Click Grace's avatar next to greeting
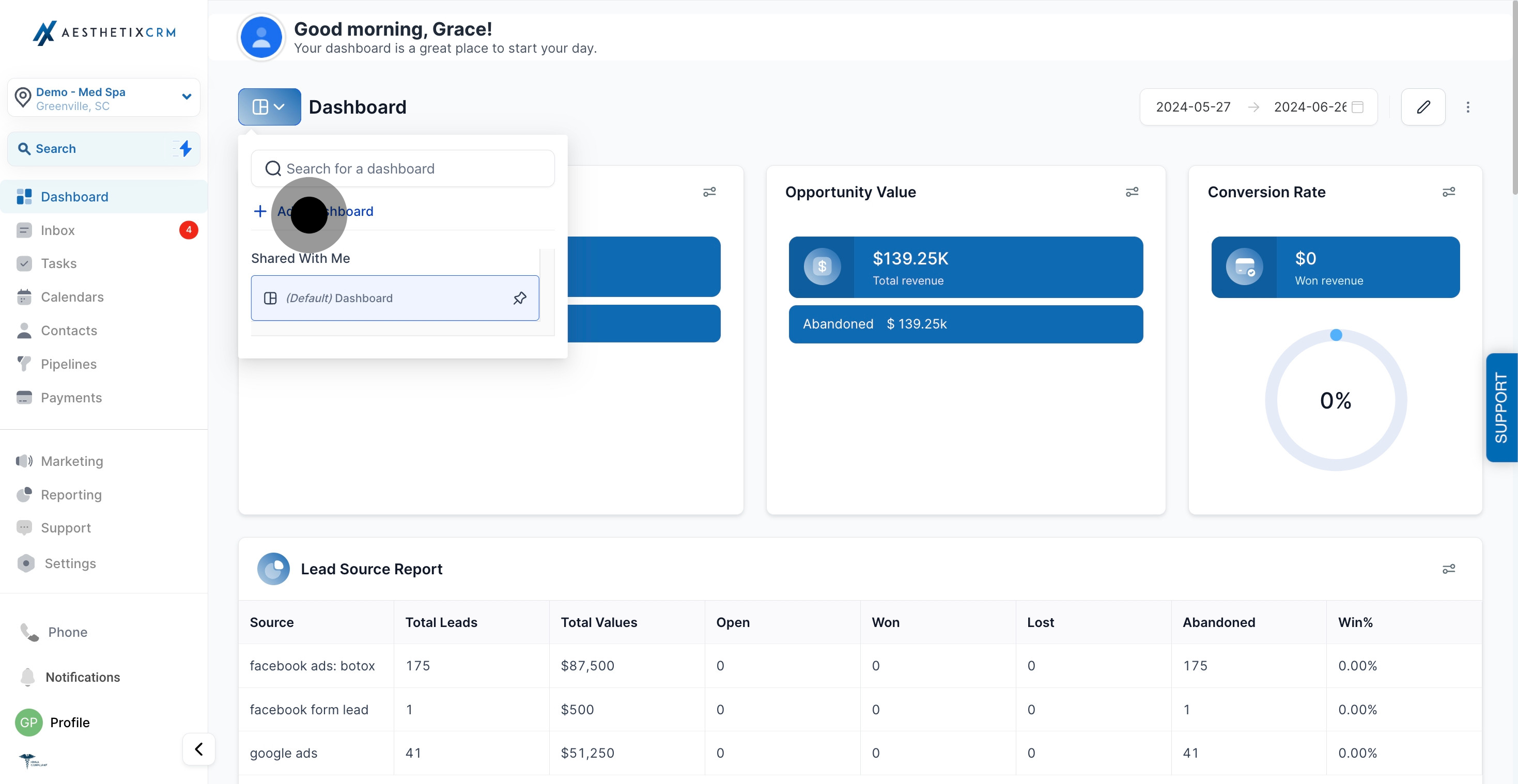Viewport: 1518px width, 784px height. 261,37
